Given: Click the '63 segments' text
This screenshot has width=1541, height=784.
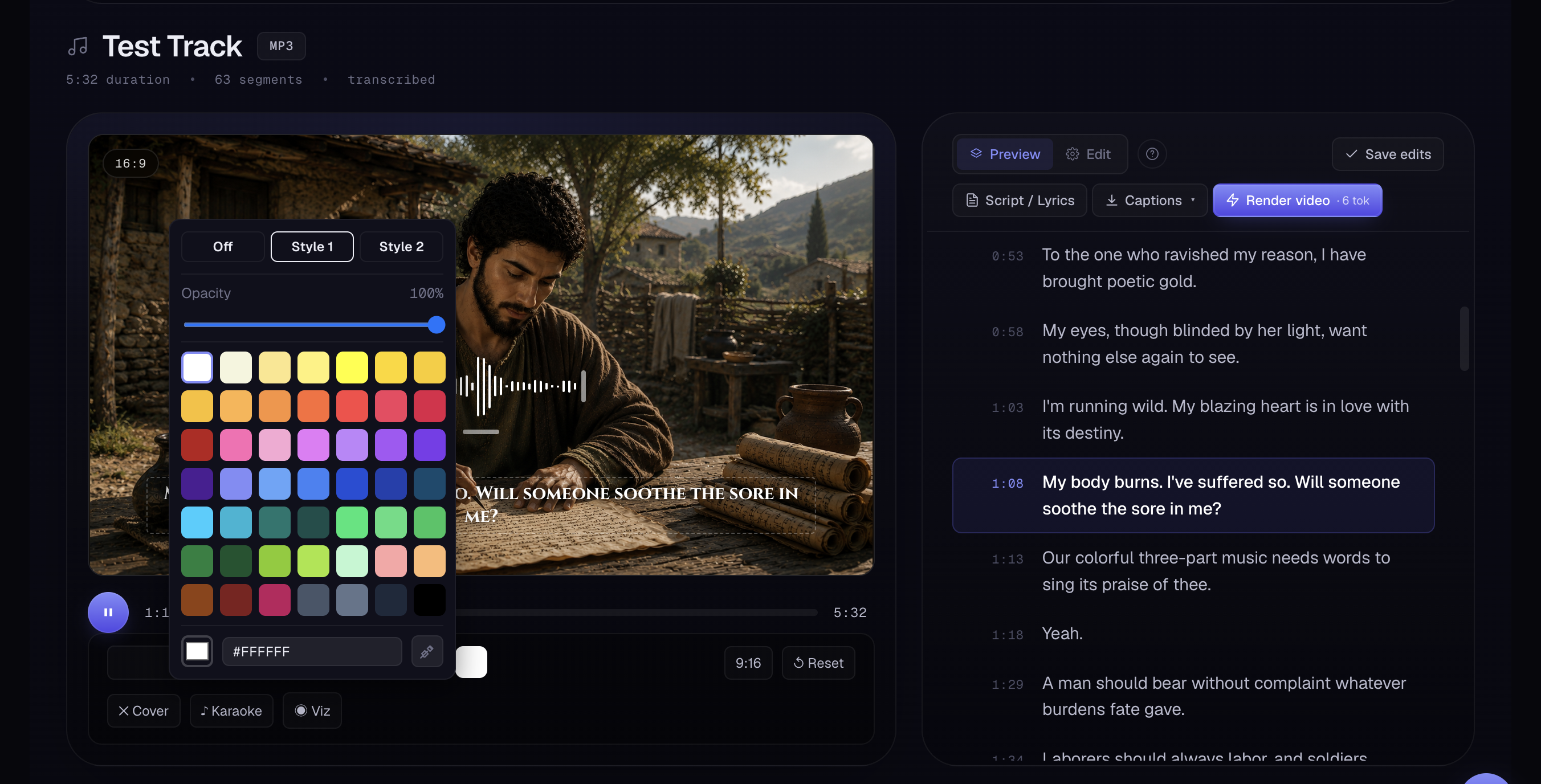Looking at the screenshot, I should click(x=258, y=80).
